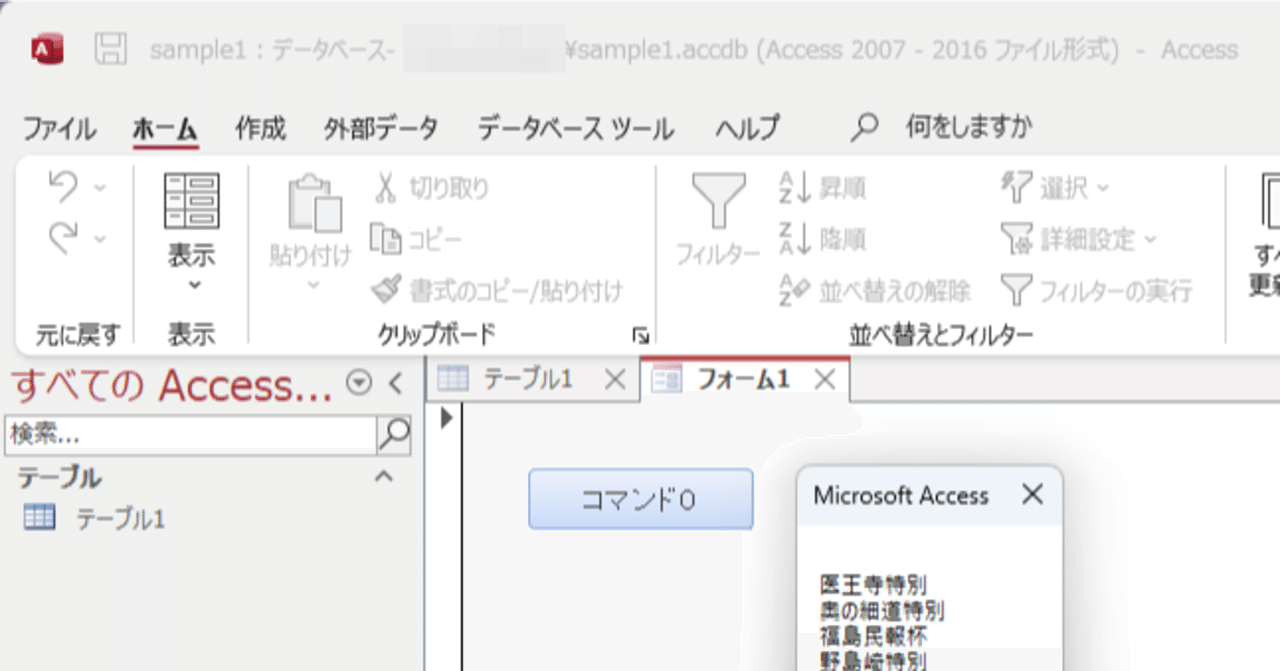Screen dimensions: 1280x671
Task: Click the 何をしますか search box
Action: coord(969,127)
